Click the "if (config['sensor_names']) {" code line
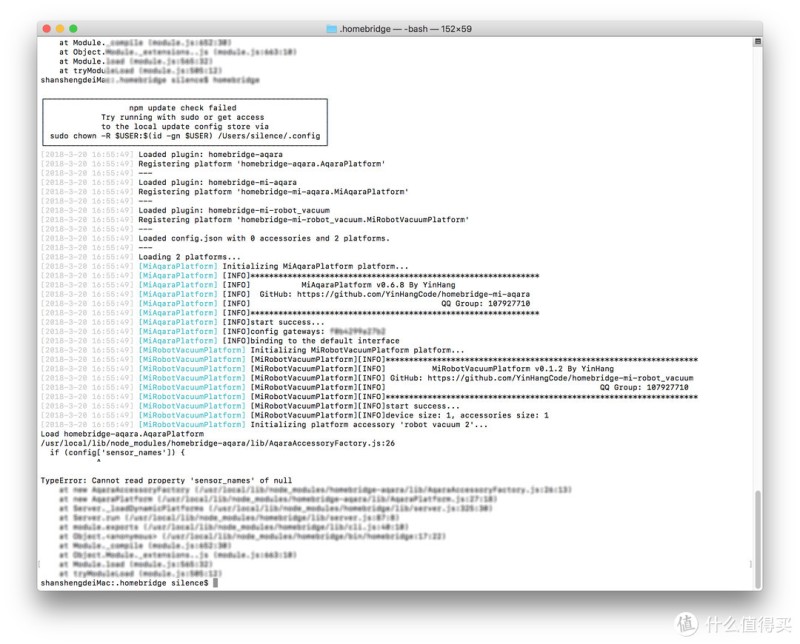The height and width of the screenshot is (644, 800). 117,453
